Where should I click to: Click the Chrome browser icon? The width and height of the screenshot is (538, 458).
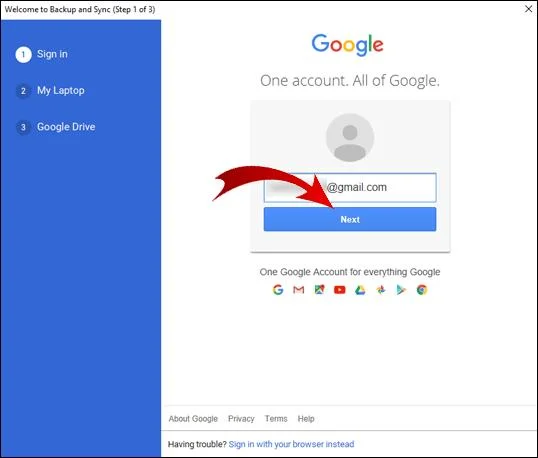tap(422, 290)
